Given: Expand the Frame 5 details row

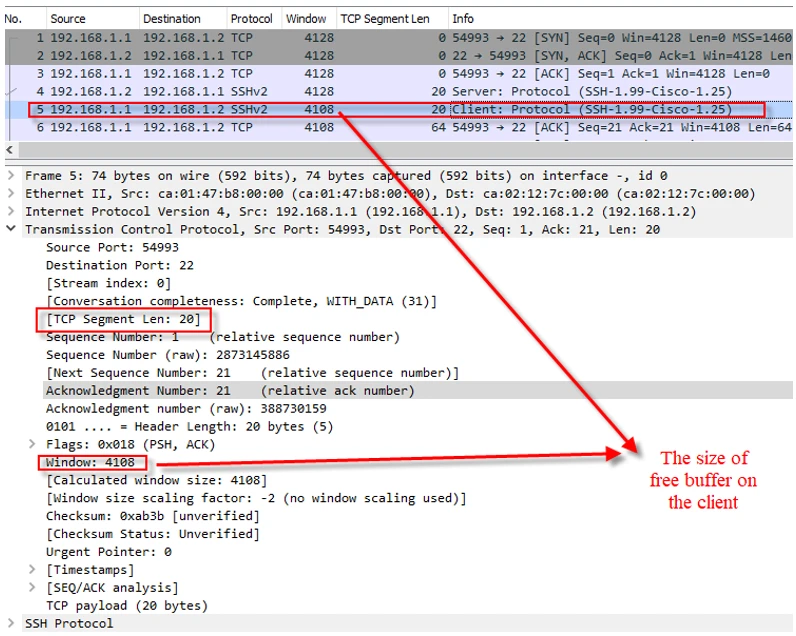Looking at the screenshot, I should click(11, 175).
